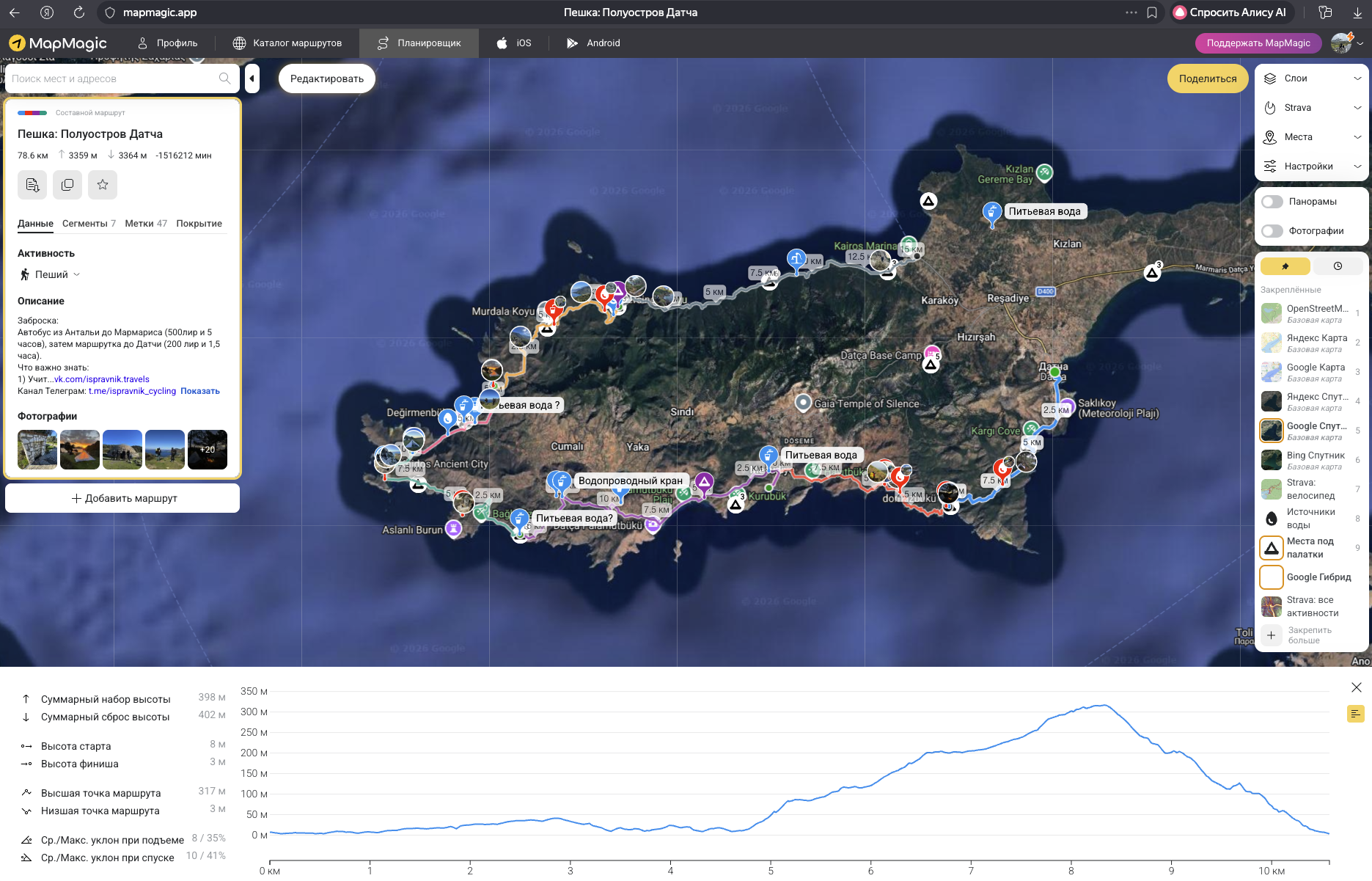Click the yellow elevation chart legend icon
Image resolution: width=1372 pixels, height=881 pixels.
click(x=1355, y=714)
